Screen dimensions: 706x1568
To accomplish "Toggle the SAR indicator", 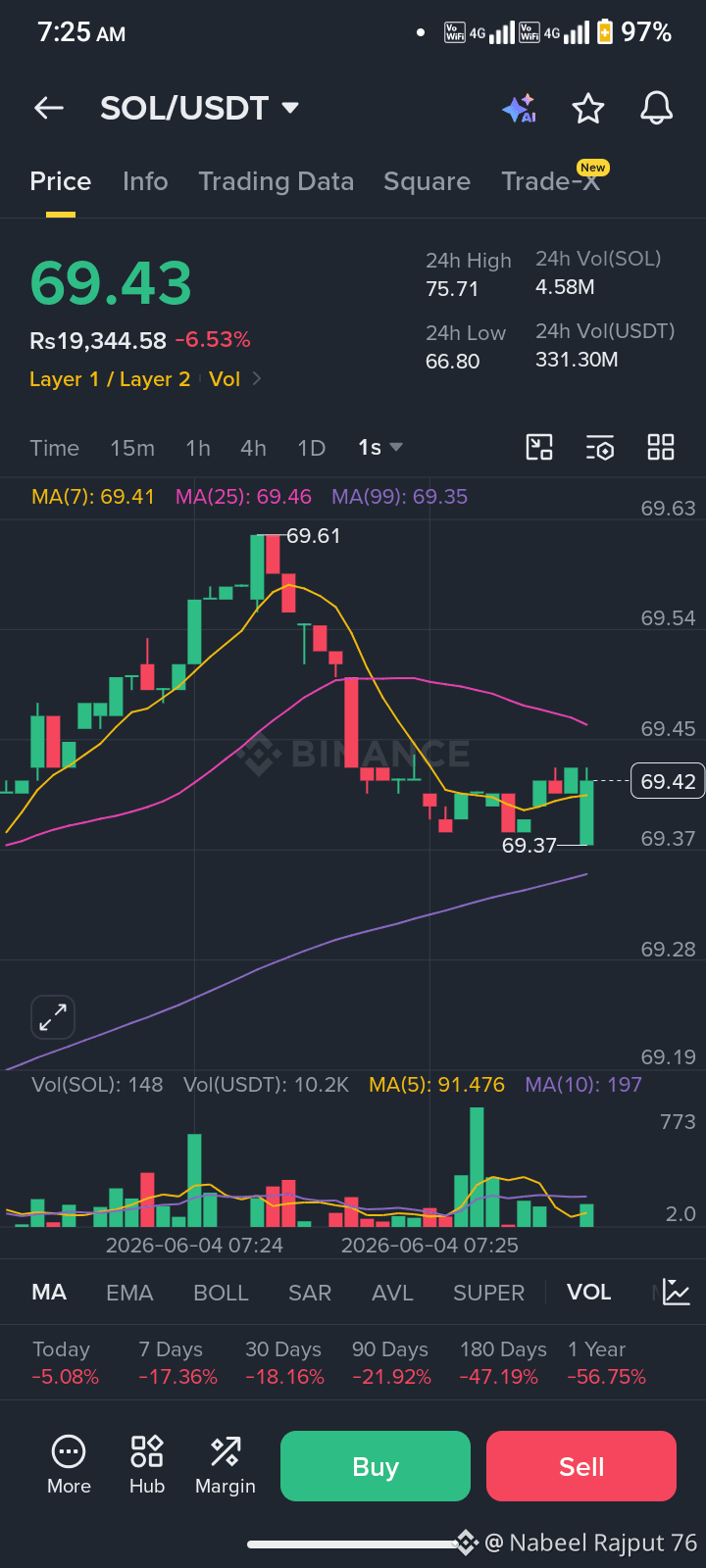I will [x=310, y=1292].
